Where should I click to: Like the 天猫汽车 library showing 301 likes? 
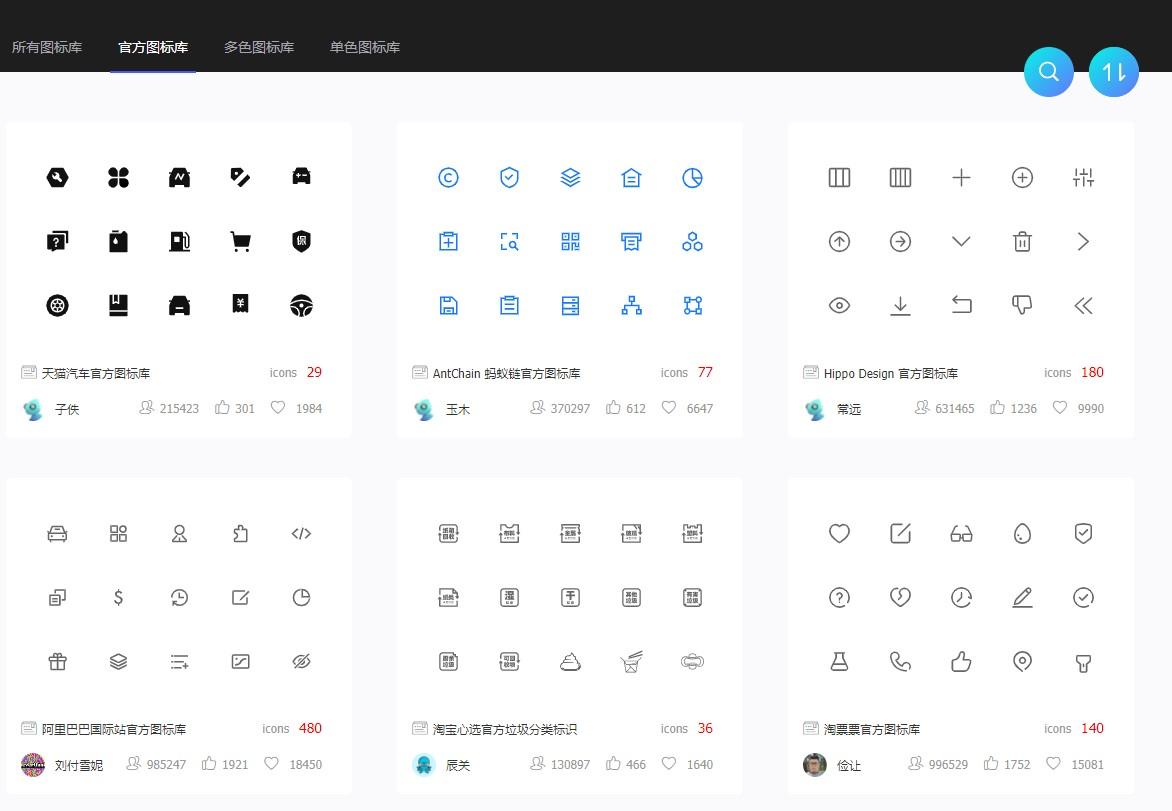222,407
